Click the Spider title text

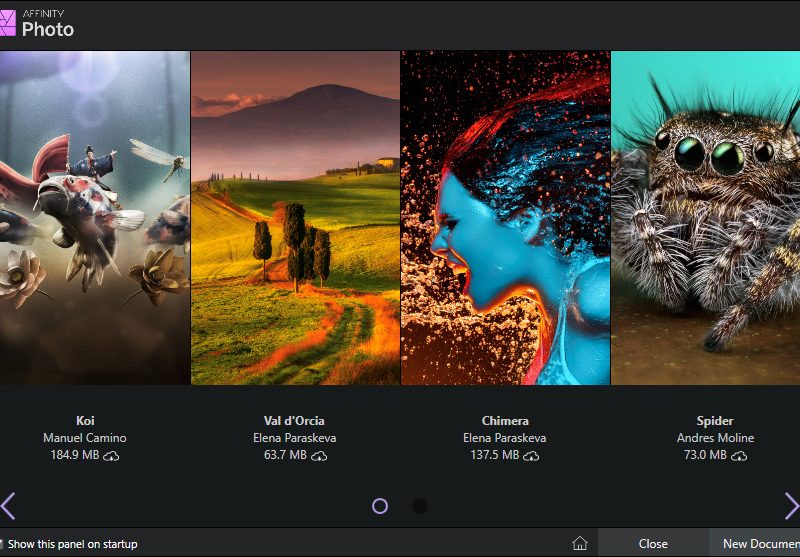[x=715, y=421]
